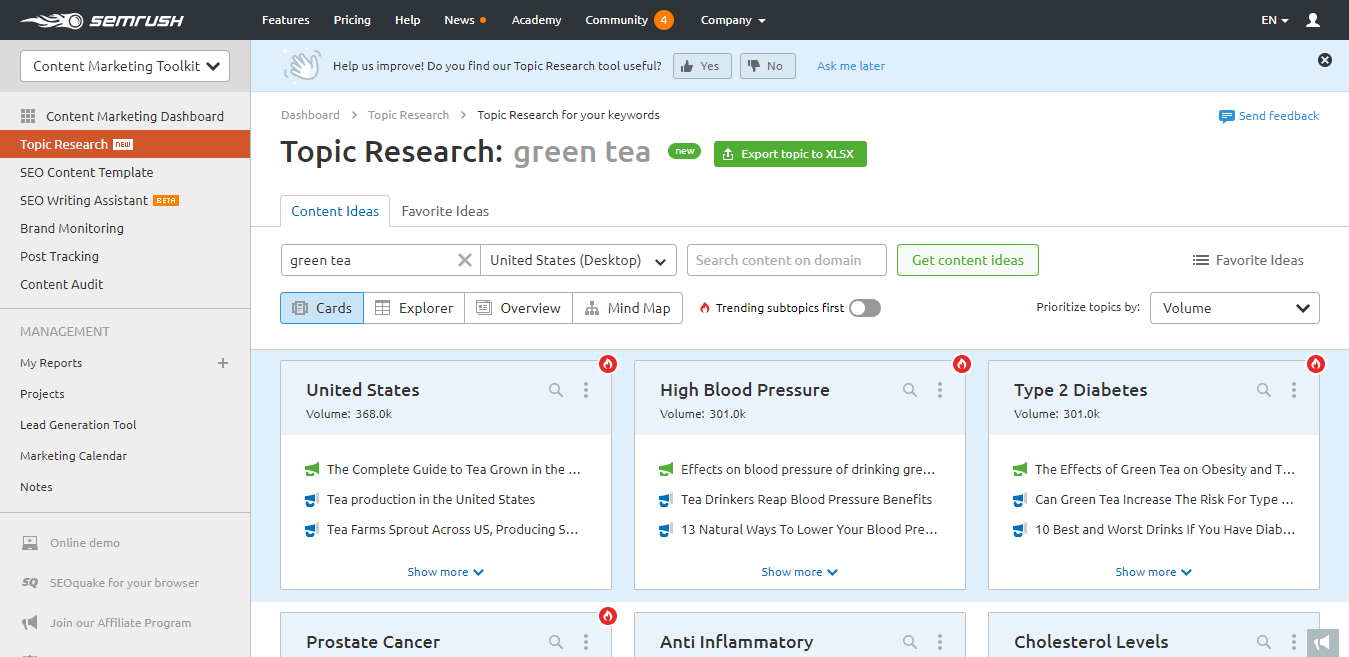Viewport: 1349px width, 657px height.
Task: Click trending flame on Type 2 Diabetes card
Action: (x=1316, y=364)
